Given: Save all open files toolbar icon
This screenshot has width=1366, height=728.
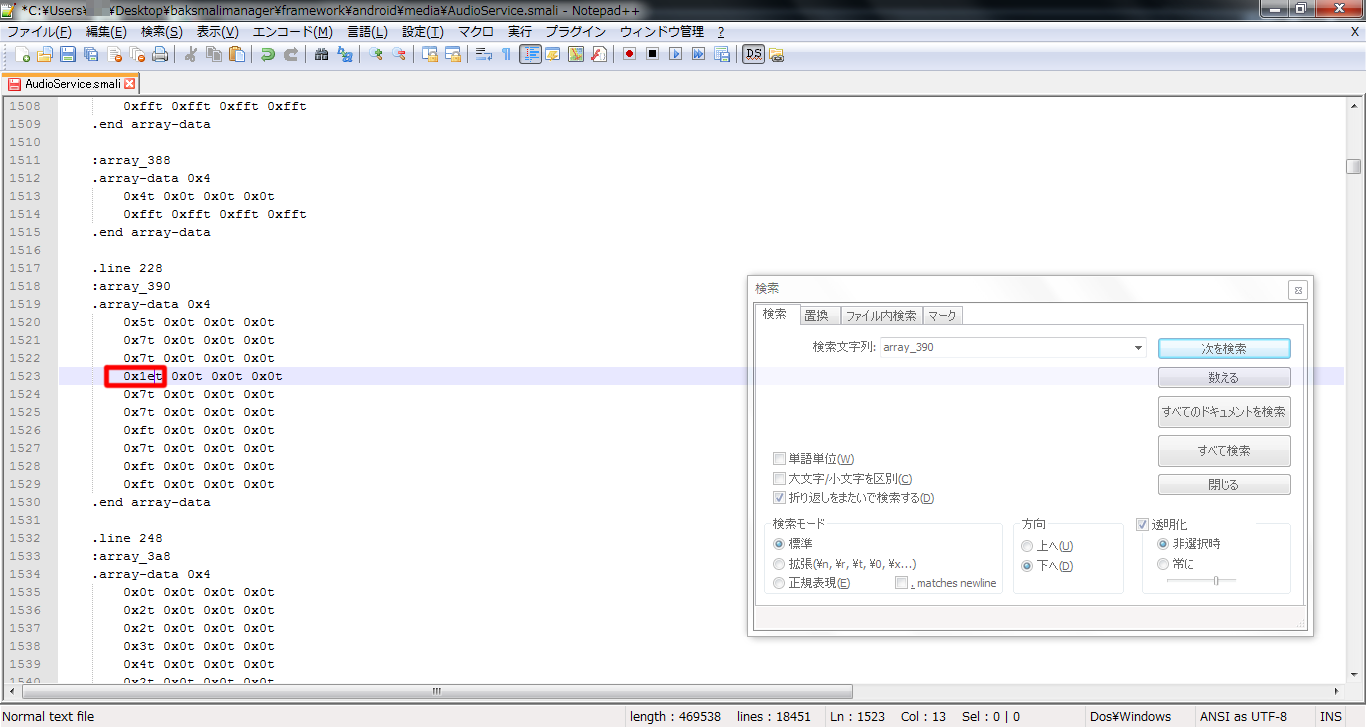Looking at the screenshot, I should point(91,54).
